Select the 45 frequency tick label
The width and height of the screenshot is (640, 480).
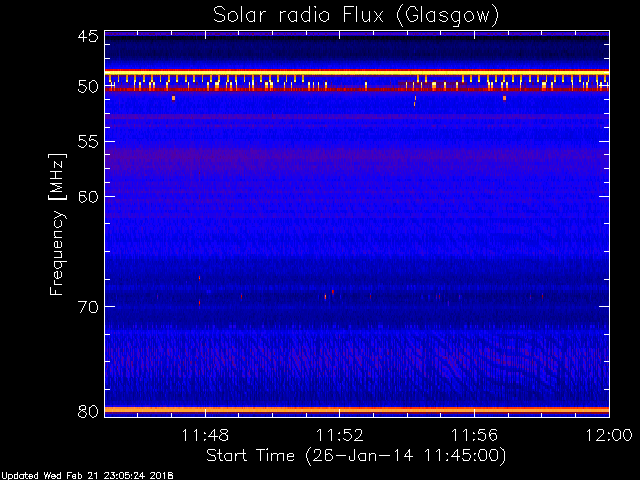88,37
